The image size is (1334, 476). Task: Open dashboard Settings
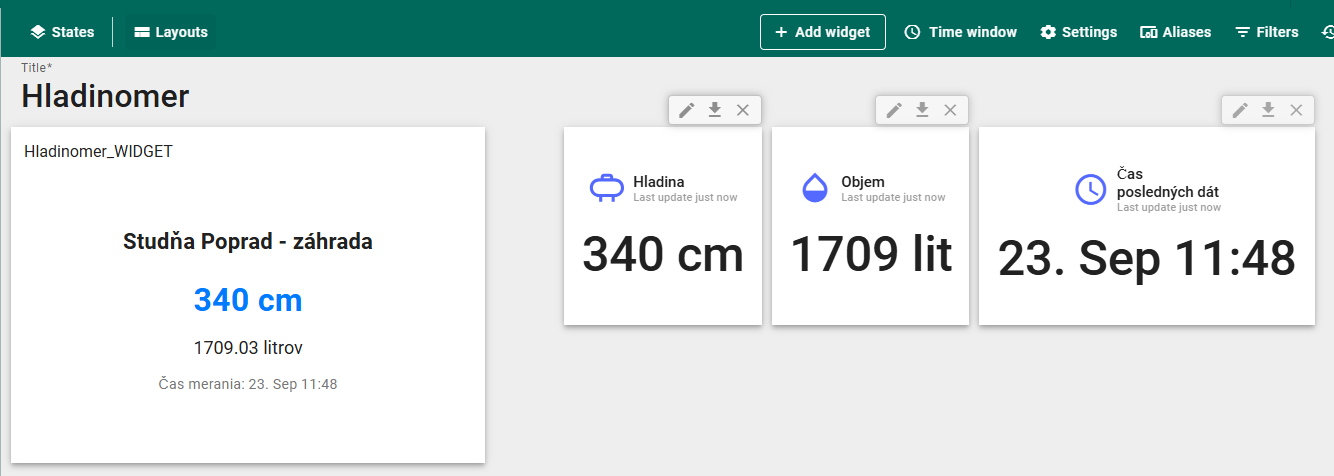[x=1078, y=32]
